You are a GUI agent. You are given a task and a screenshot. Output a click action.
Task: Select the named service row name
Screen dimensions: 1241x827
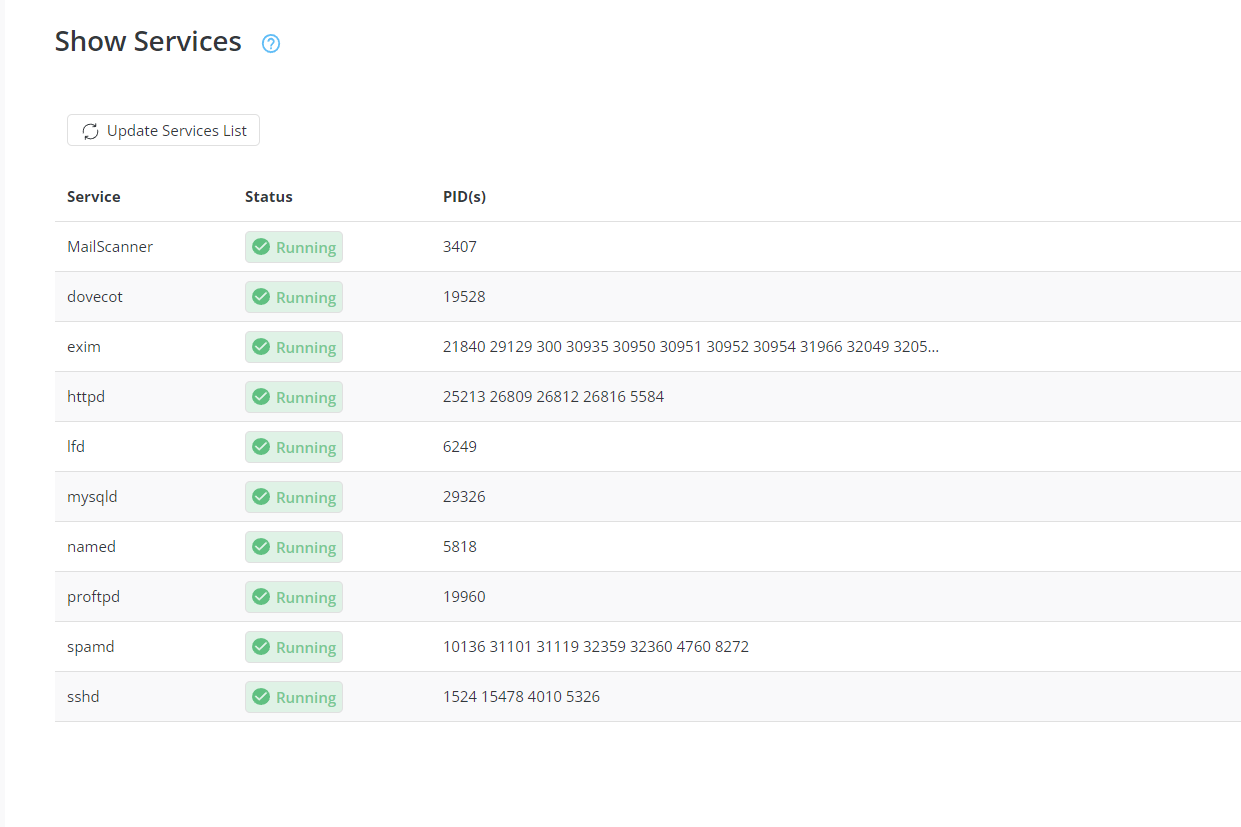tap(91, 547)
